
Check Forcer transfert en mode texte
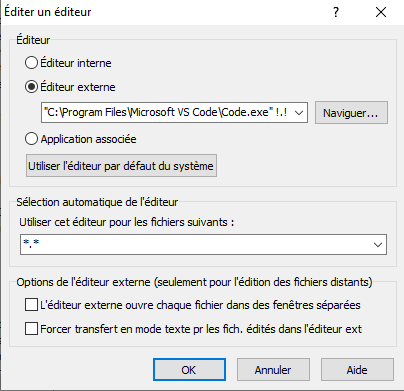click(x=31, y=329)
